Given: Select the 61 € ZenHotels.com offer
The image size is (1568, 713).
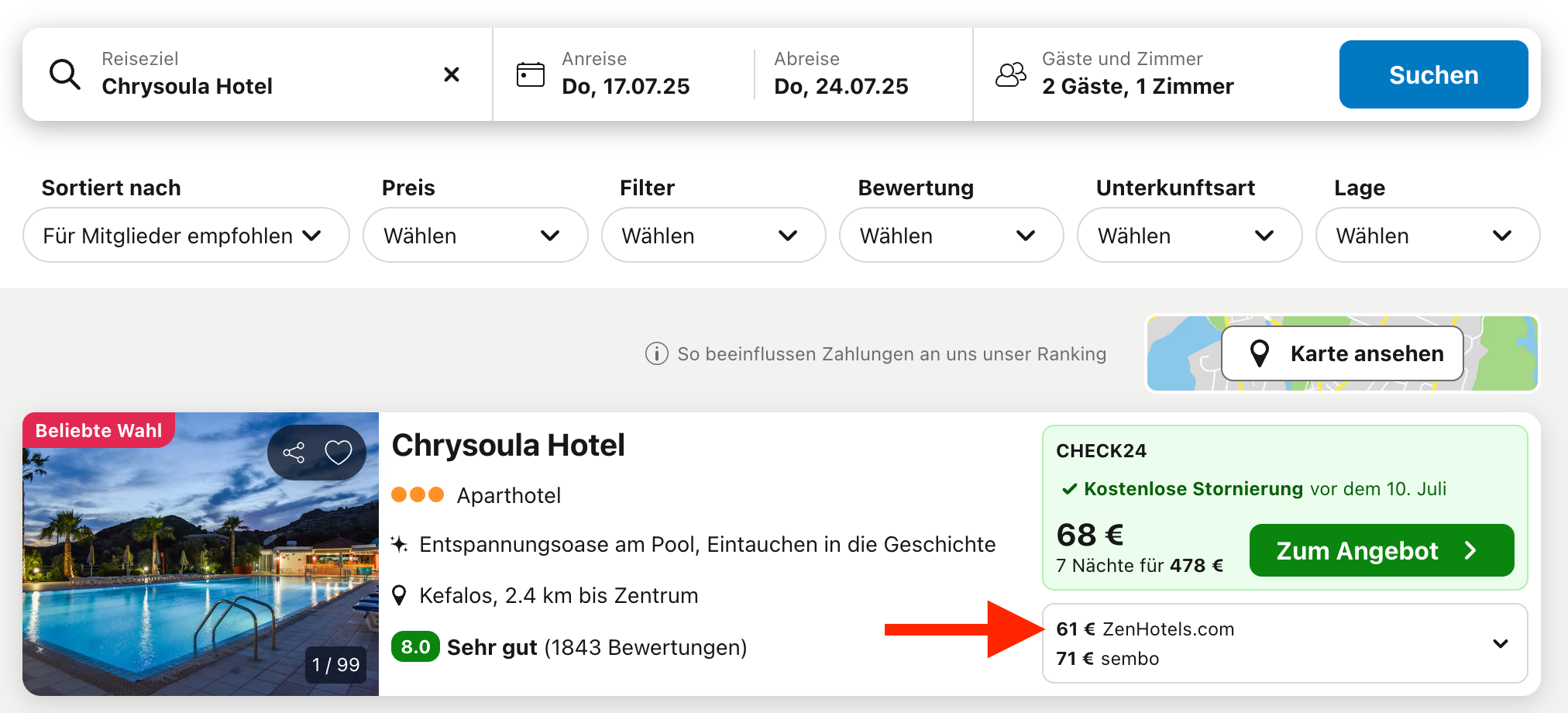Looking at the screenshot, I should 1145,629.
